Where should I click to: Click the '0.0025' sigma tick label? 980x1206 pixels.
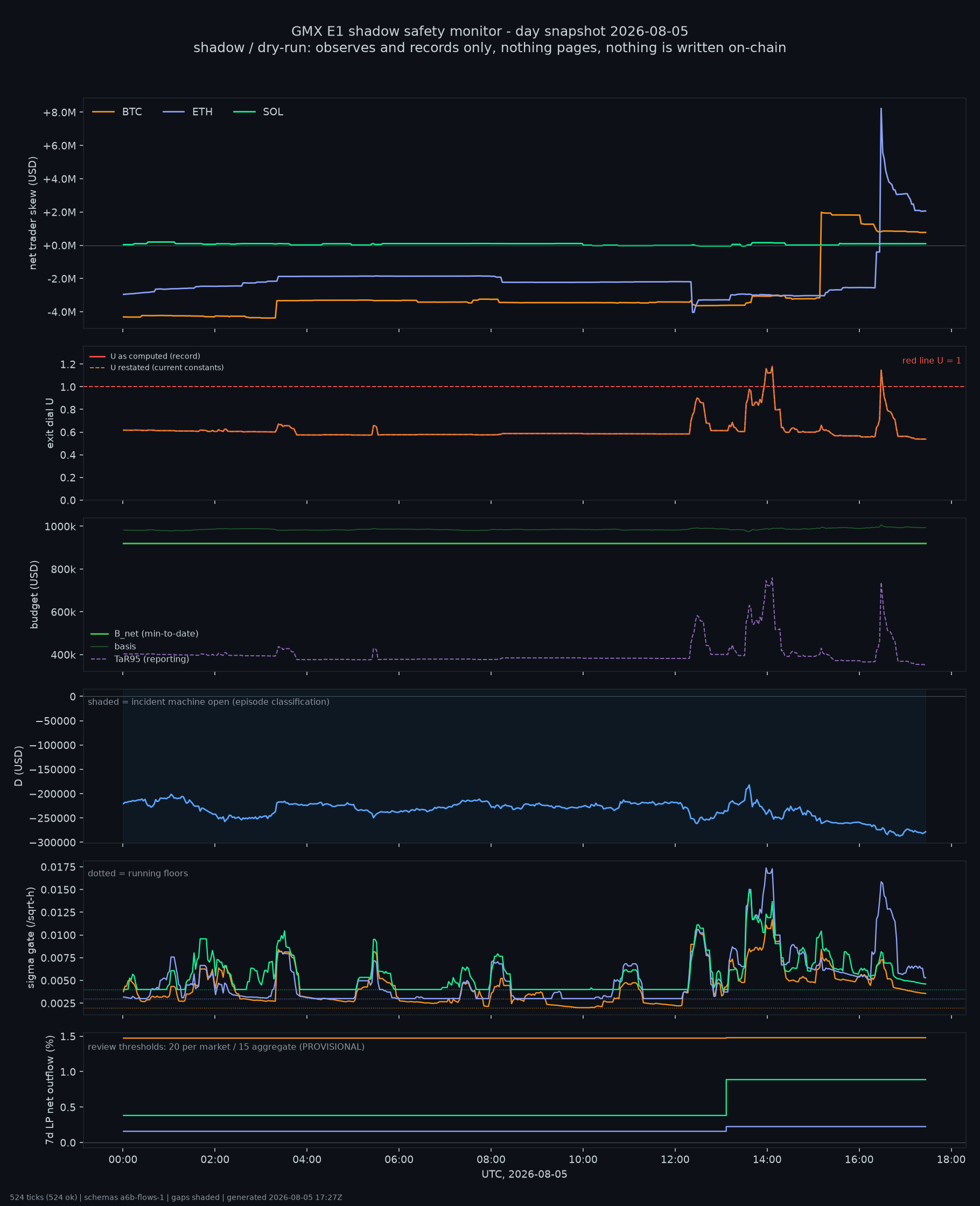pos(58,1004)
